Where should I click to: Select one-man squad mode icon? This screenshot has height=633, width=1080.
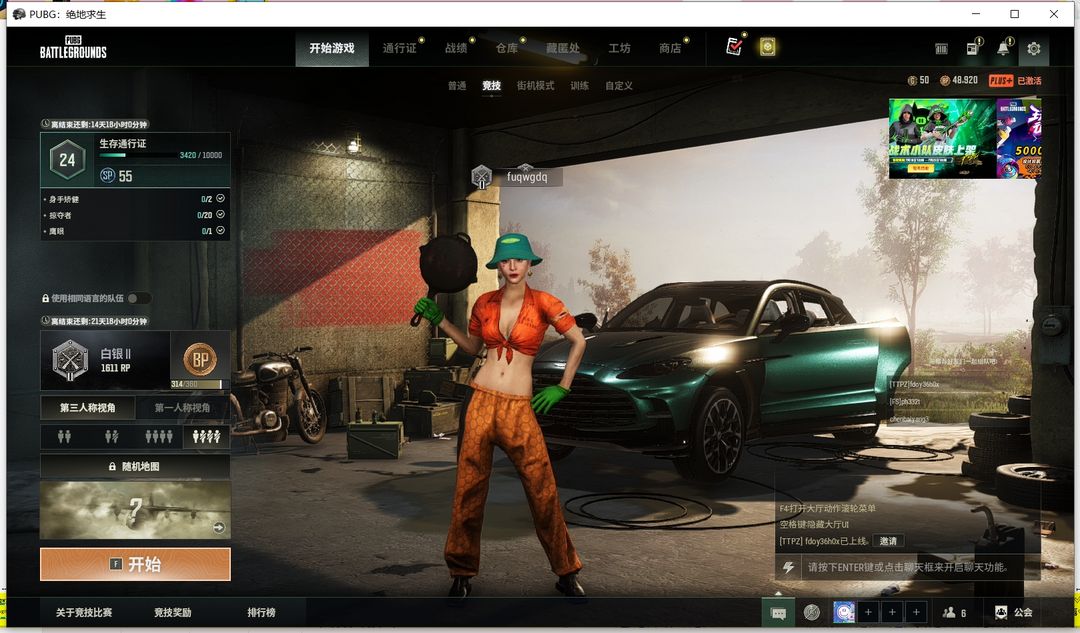coord(207,436)
